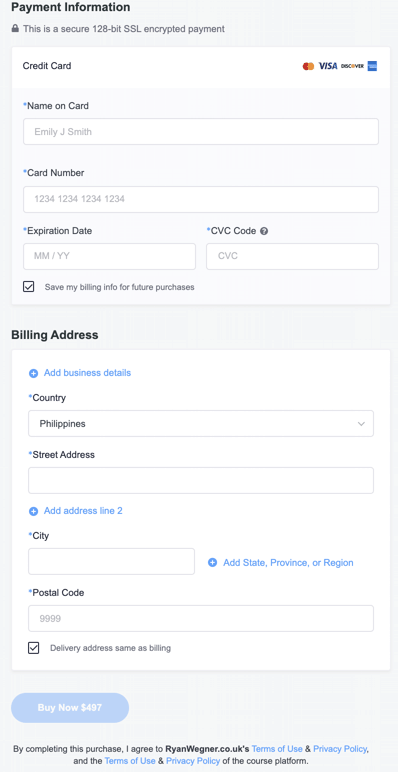
Task: Click the Name on Card input field
Action: pyautogui.click(x=201, y=131)
